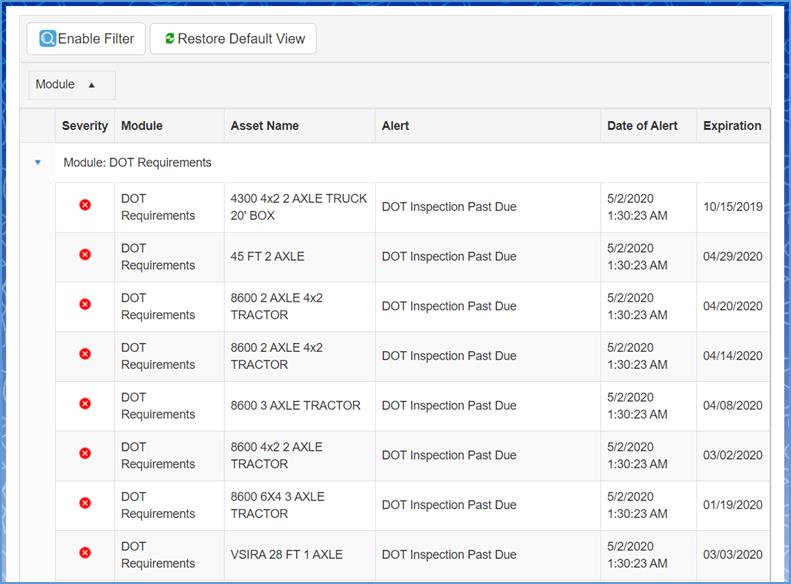Select the VSIRA 28 FT 1 AXLE asset cell
Image resolution: width=791 pixels, height=584 pixels.
pos(286,555)
